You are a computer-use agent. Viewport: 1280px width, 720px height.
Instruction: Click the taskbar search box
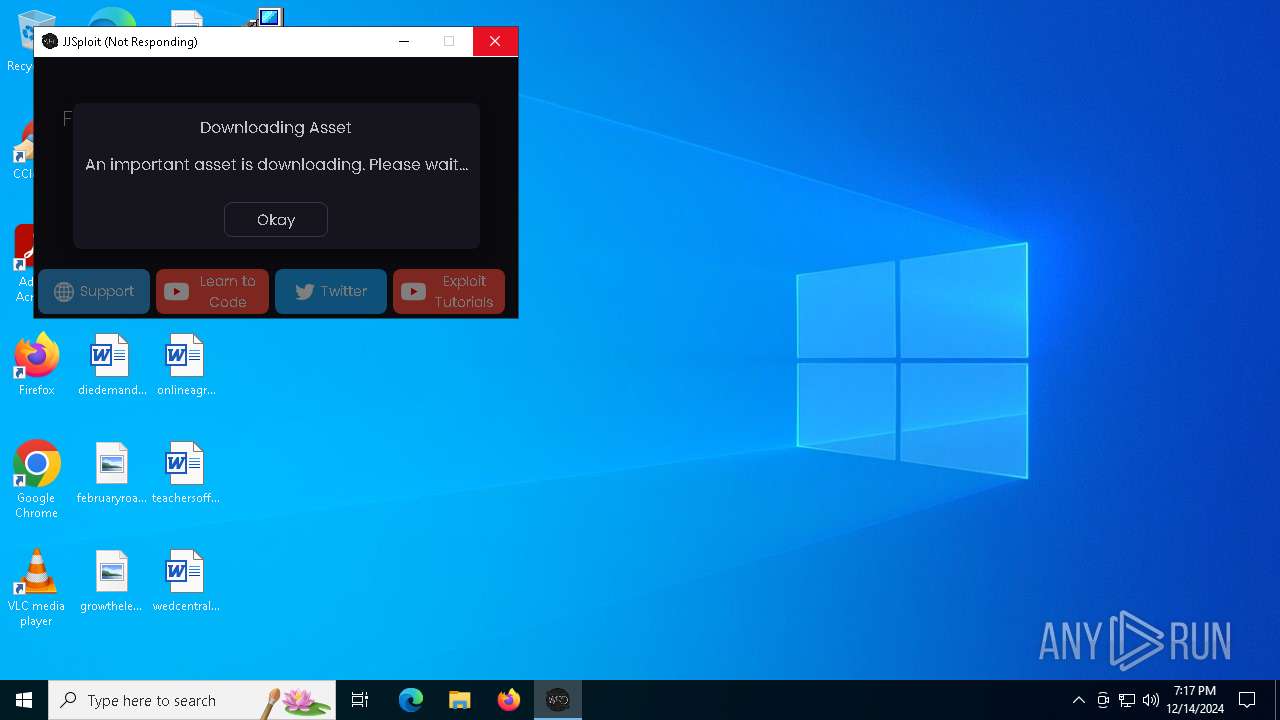pyautogui.click(x=192, y=700)
